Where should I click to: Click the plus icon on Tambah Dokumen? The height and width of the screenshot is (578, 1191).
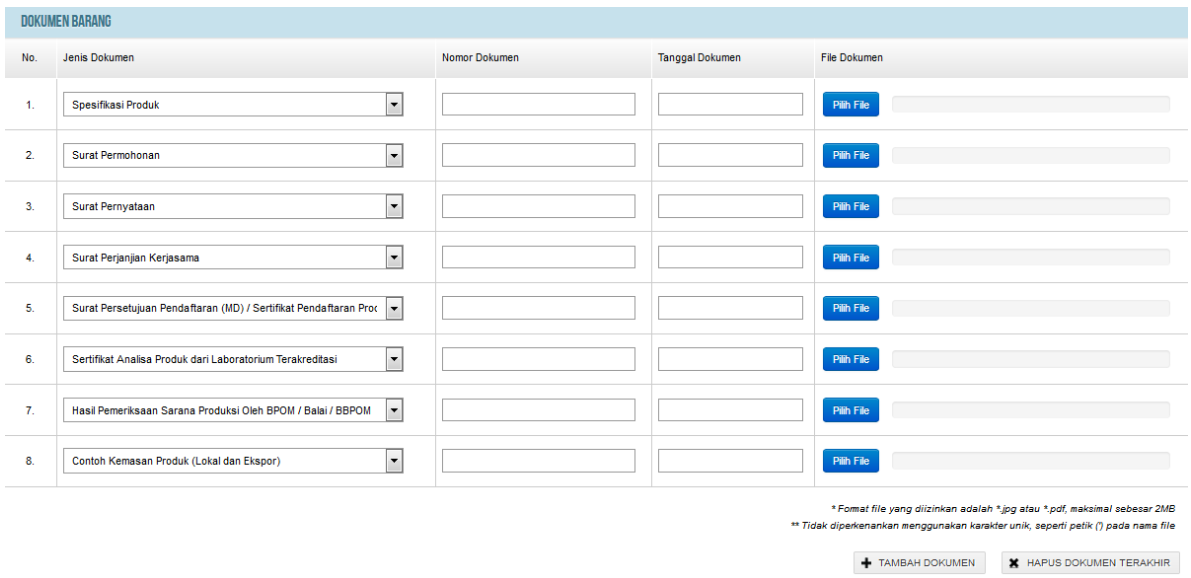(x=867, y=563)
